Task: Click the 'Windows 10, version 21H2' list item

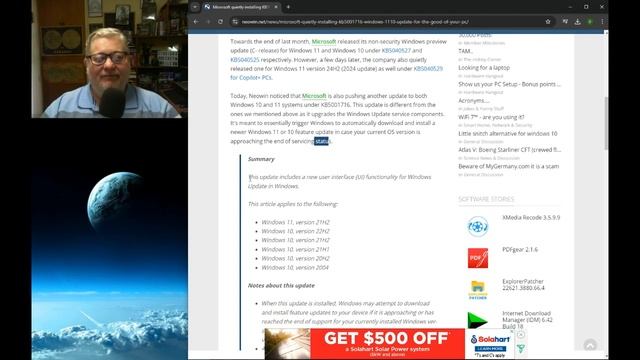Action: pyautogui.click(x=296, y=240)
